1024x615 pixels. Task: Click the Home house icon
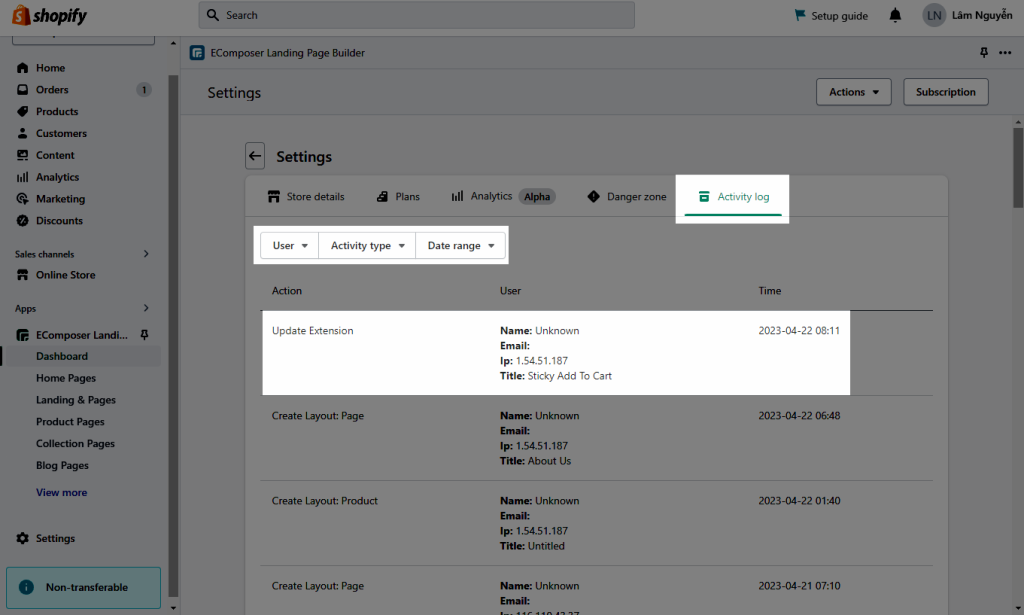pyautogui.click(x=22, y=68)
